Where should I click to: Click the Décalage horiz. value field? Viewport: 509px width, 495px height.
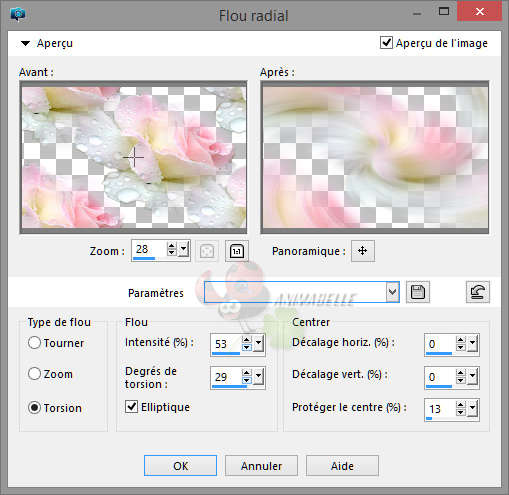pyautogui.click(x=439, y=344)
